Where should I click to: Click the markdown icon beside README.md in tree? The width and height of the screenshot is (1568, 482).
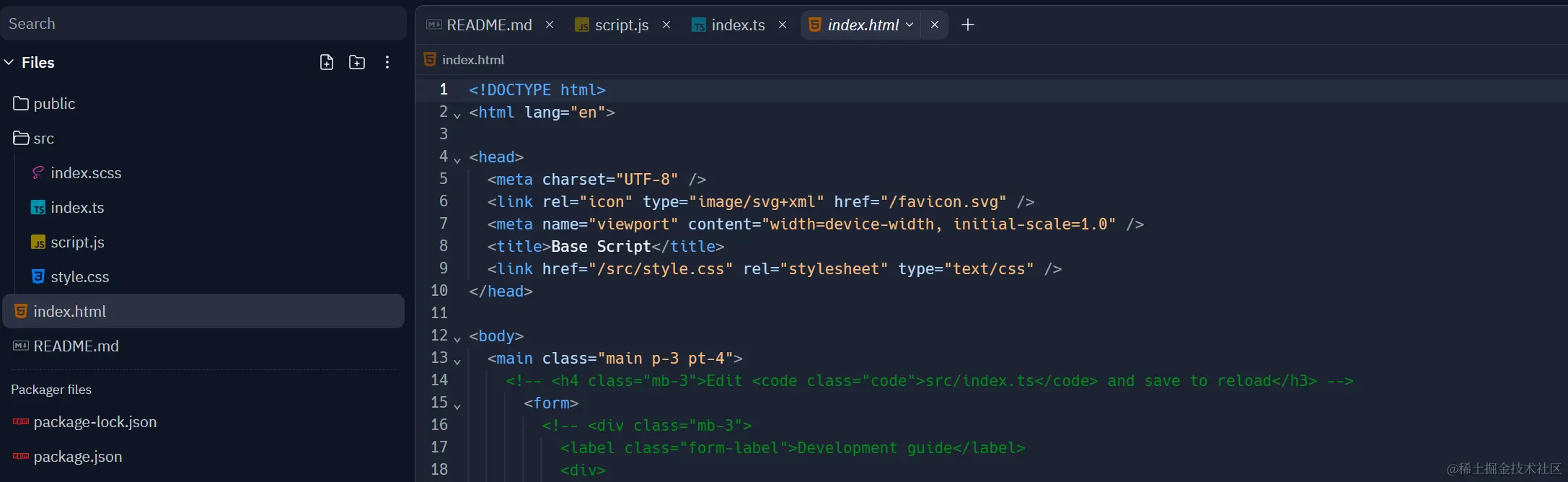21,346
